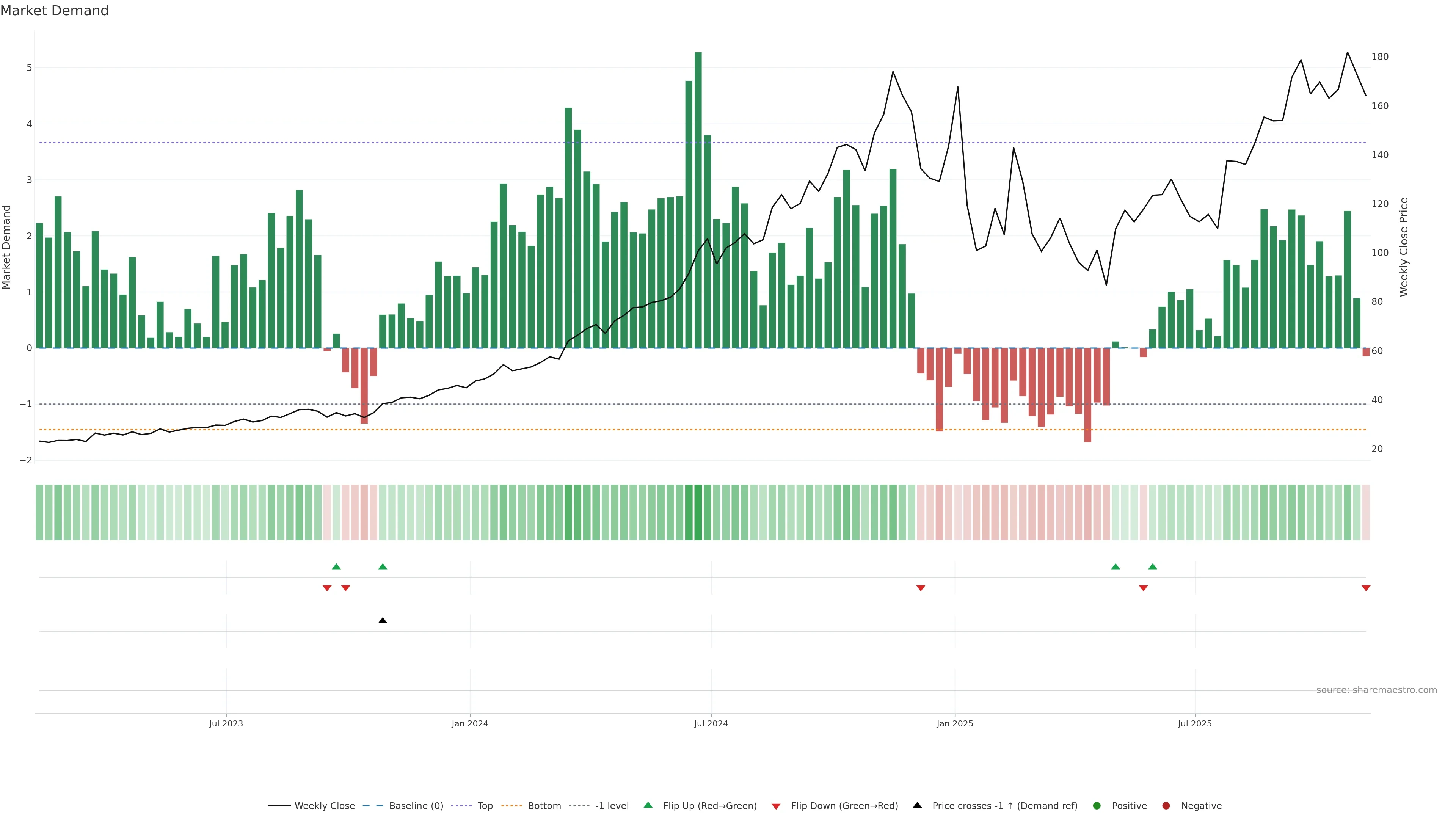This screenshot has width=1456, height=819.
Task: Click the Jul 2024 axis label
Action: (711, 723)
